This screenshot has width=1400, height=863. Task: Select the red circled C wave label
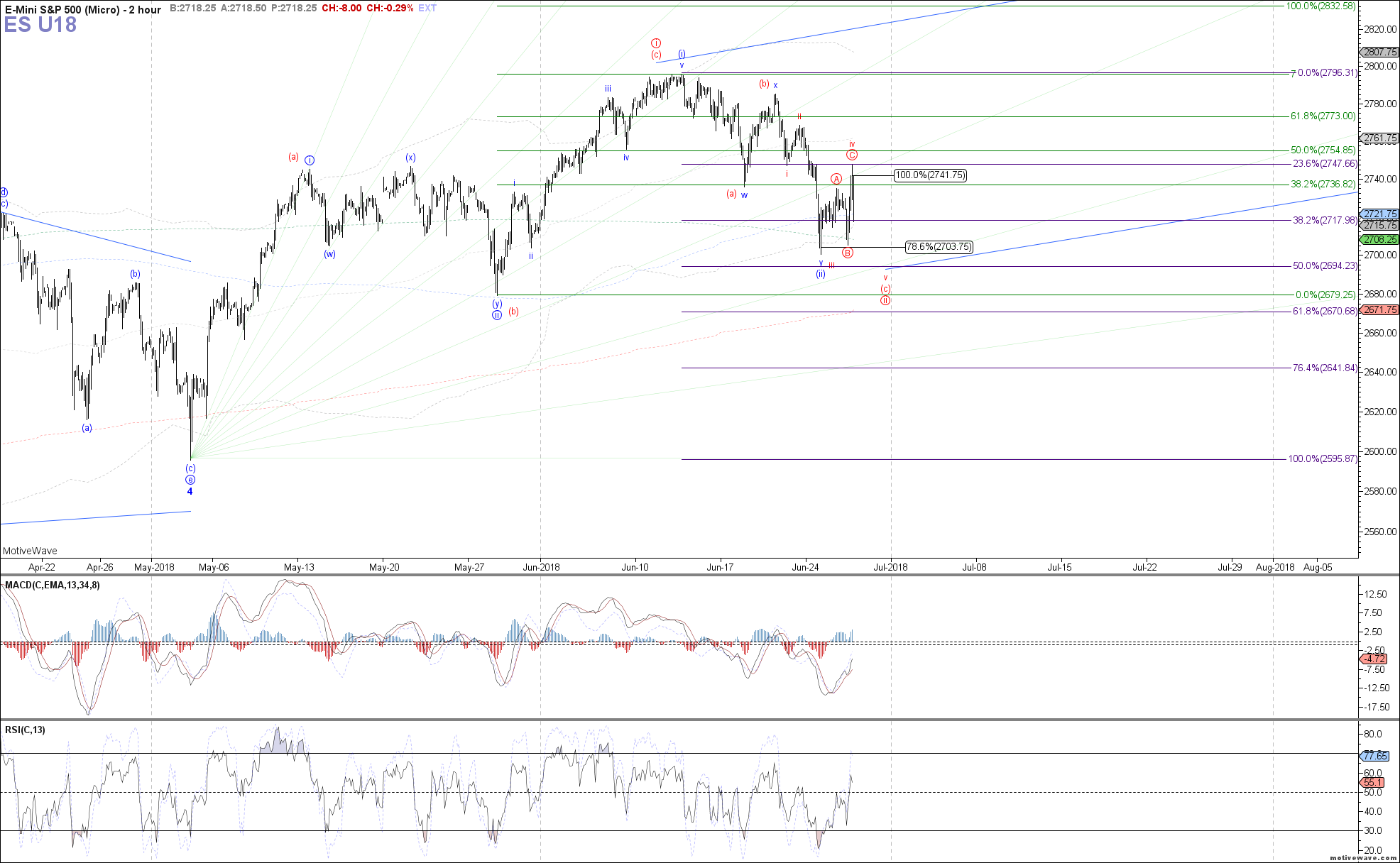pos(852,155)
